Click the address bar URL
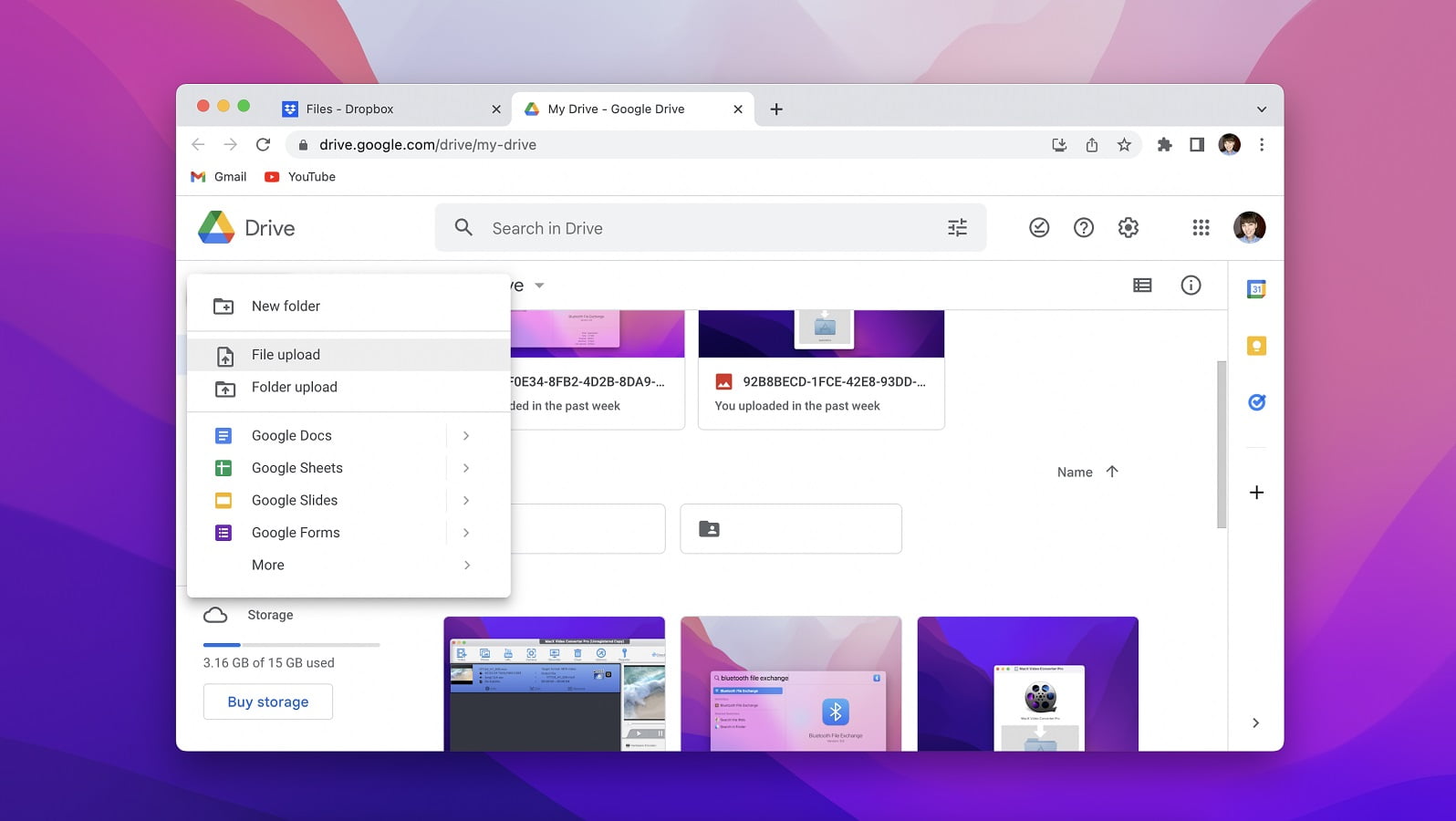Screen dimensions: 1456x821 click(428, 144)
